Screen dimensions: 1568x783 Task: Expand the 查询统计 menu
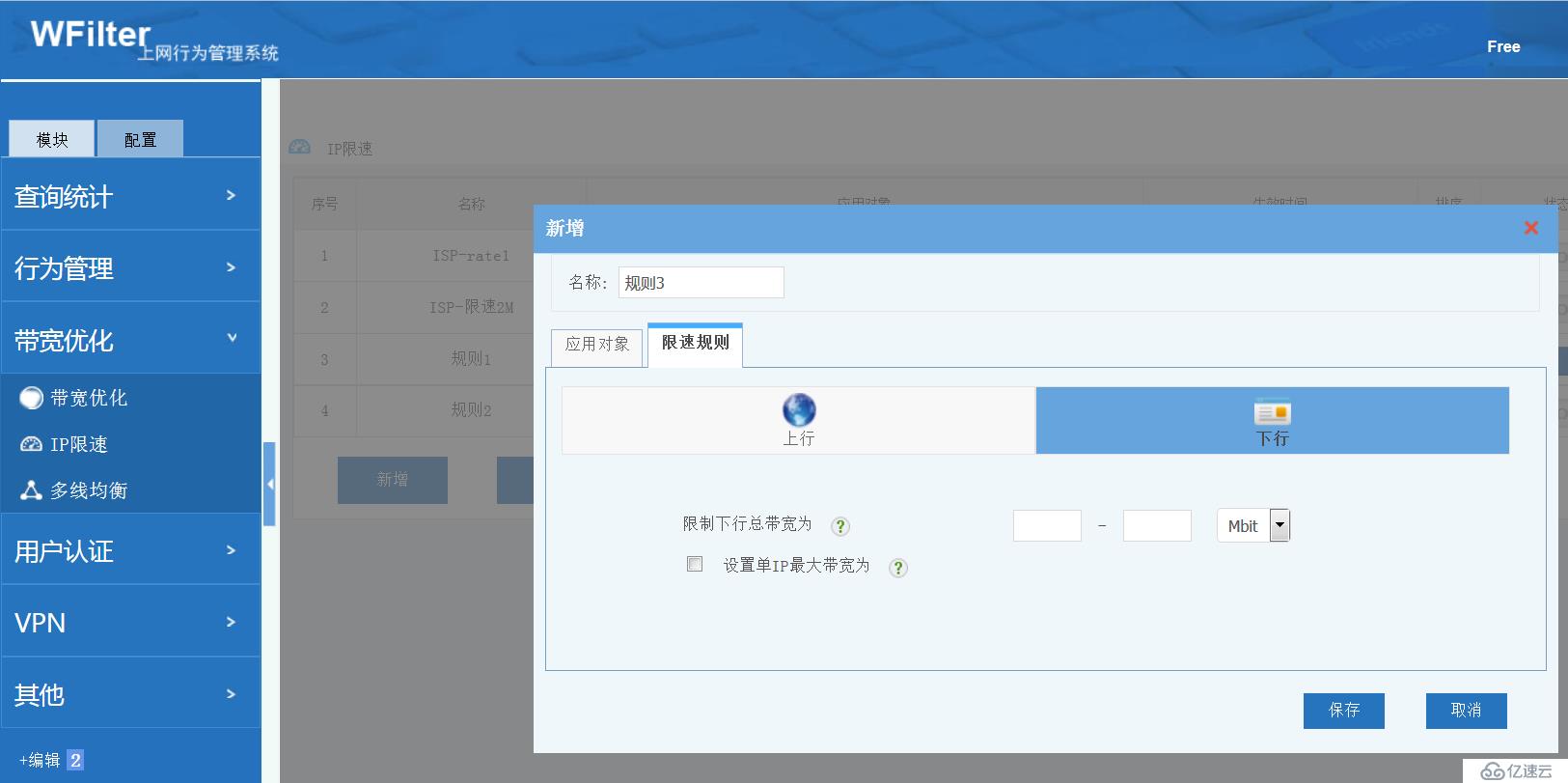[x=131, y=195]
